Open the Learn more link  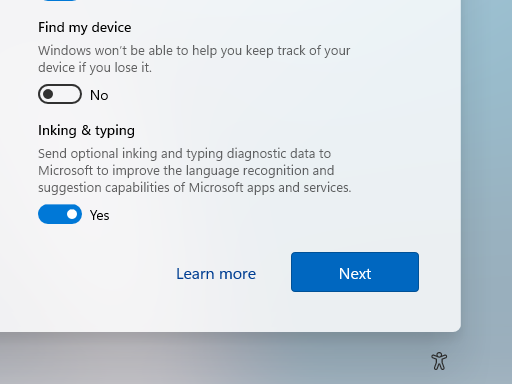pyautogui.click(x=216, y=274)
